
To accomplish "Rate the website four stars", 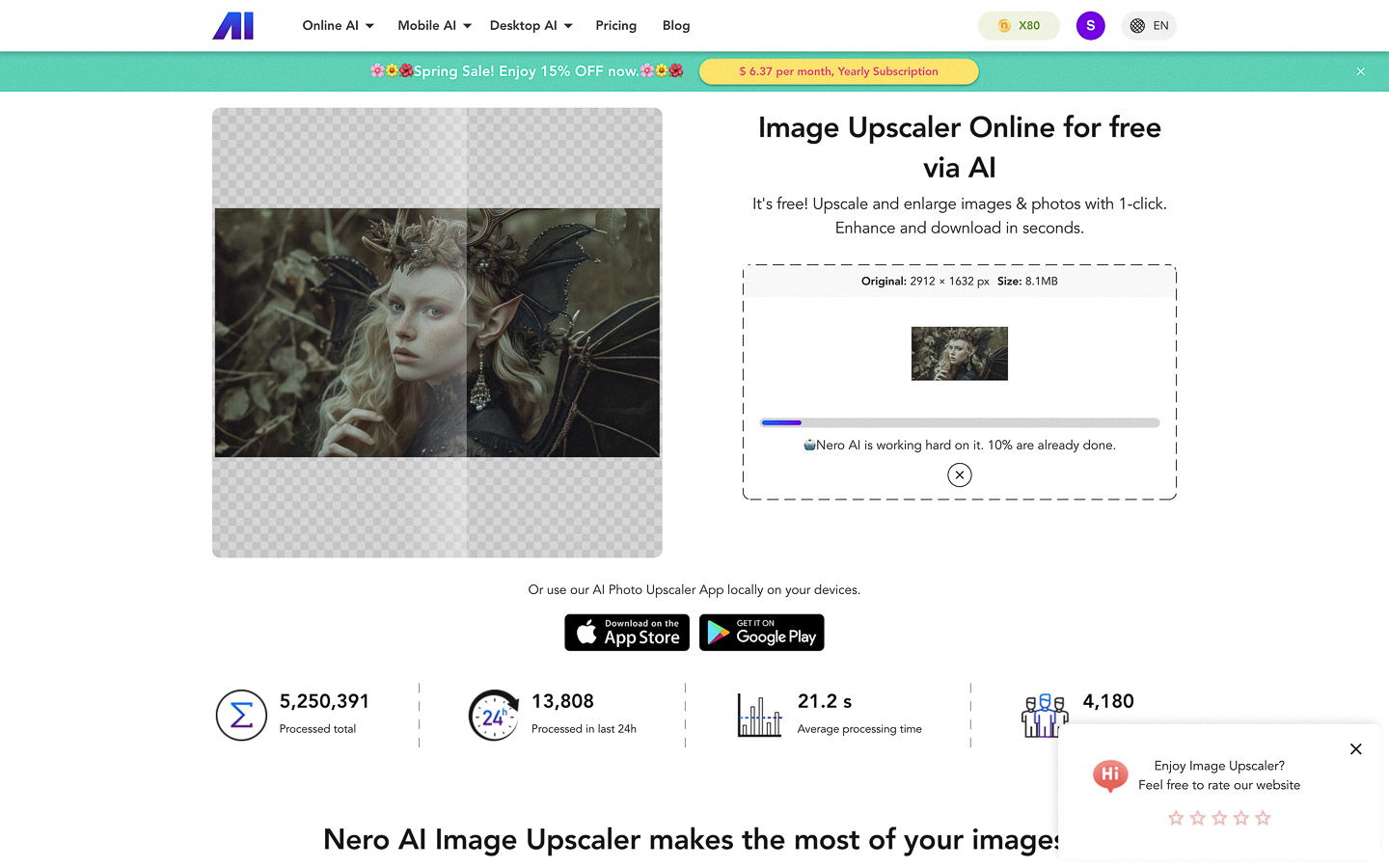I will 1241,818.
